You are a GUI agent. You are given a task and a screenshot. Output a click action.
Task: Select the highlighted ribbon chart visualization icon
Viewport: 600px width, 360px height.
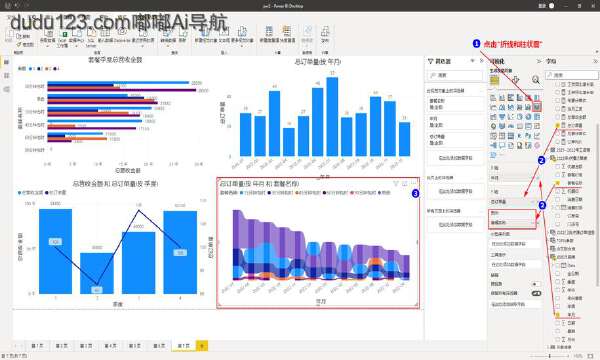point(537,107)
